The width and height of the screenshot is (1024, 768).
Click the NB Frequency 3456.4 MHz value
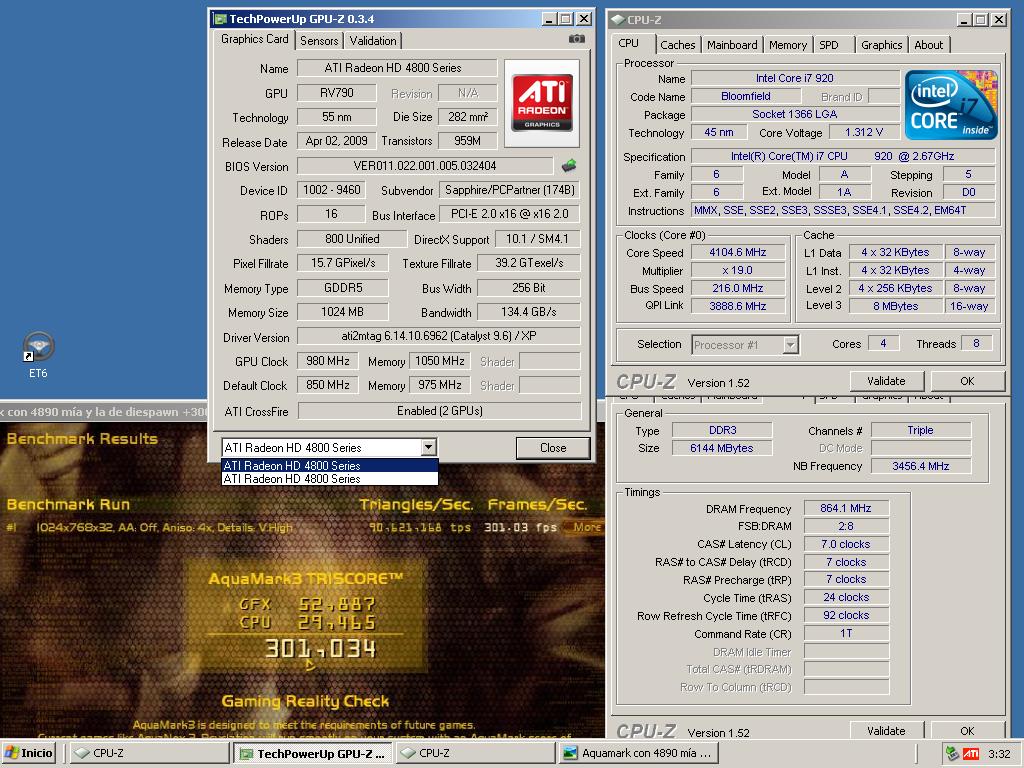click(920, 466)
